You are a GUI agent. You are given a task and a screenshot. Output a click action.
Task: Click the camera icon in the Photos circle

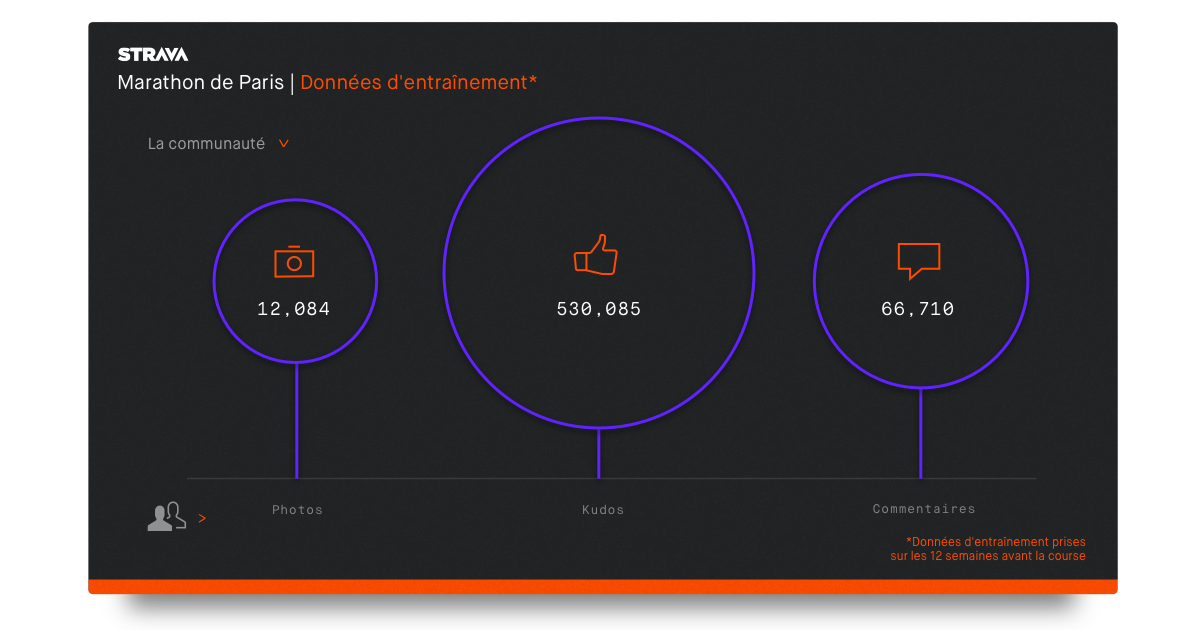pyautogui.click(x=294, y=261)
